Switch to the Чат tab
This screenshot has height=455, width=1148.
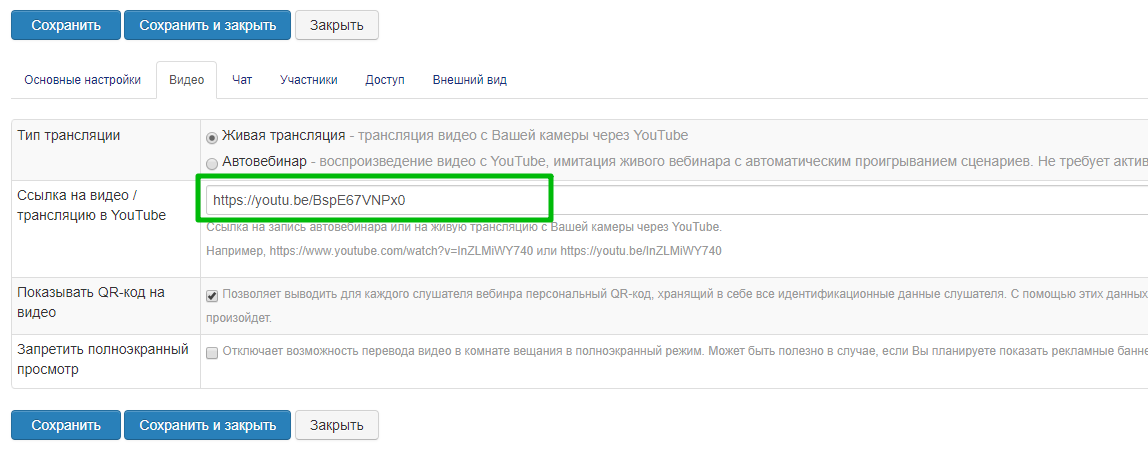tap(242, 80)
